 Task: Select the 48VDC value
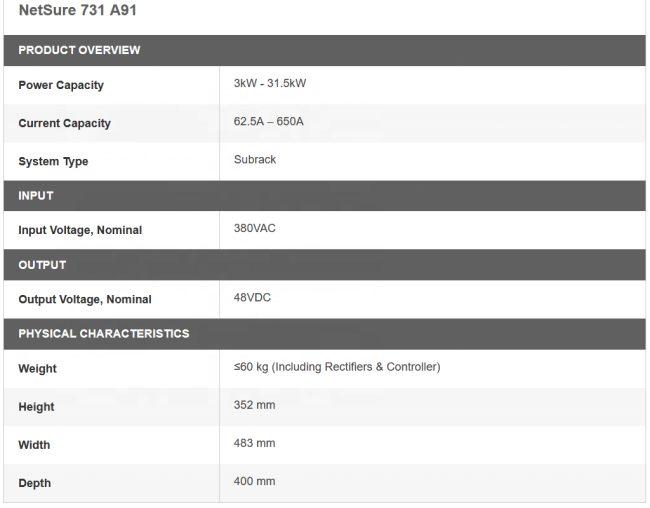252,298
